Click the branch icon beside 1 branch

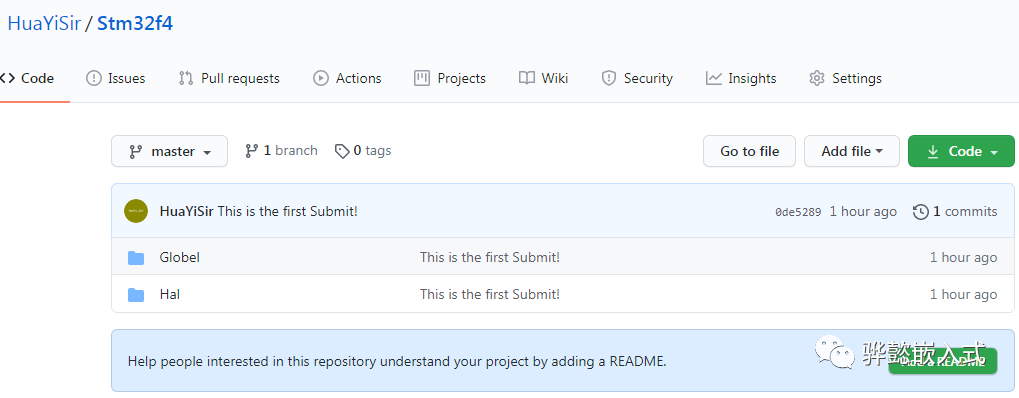click(252, 151)
